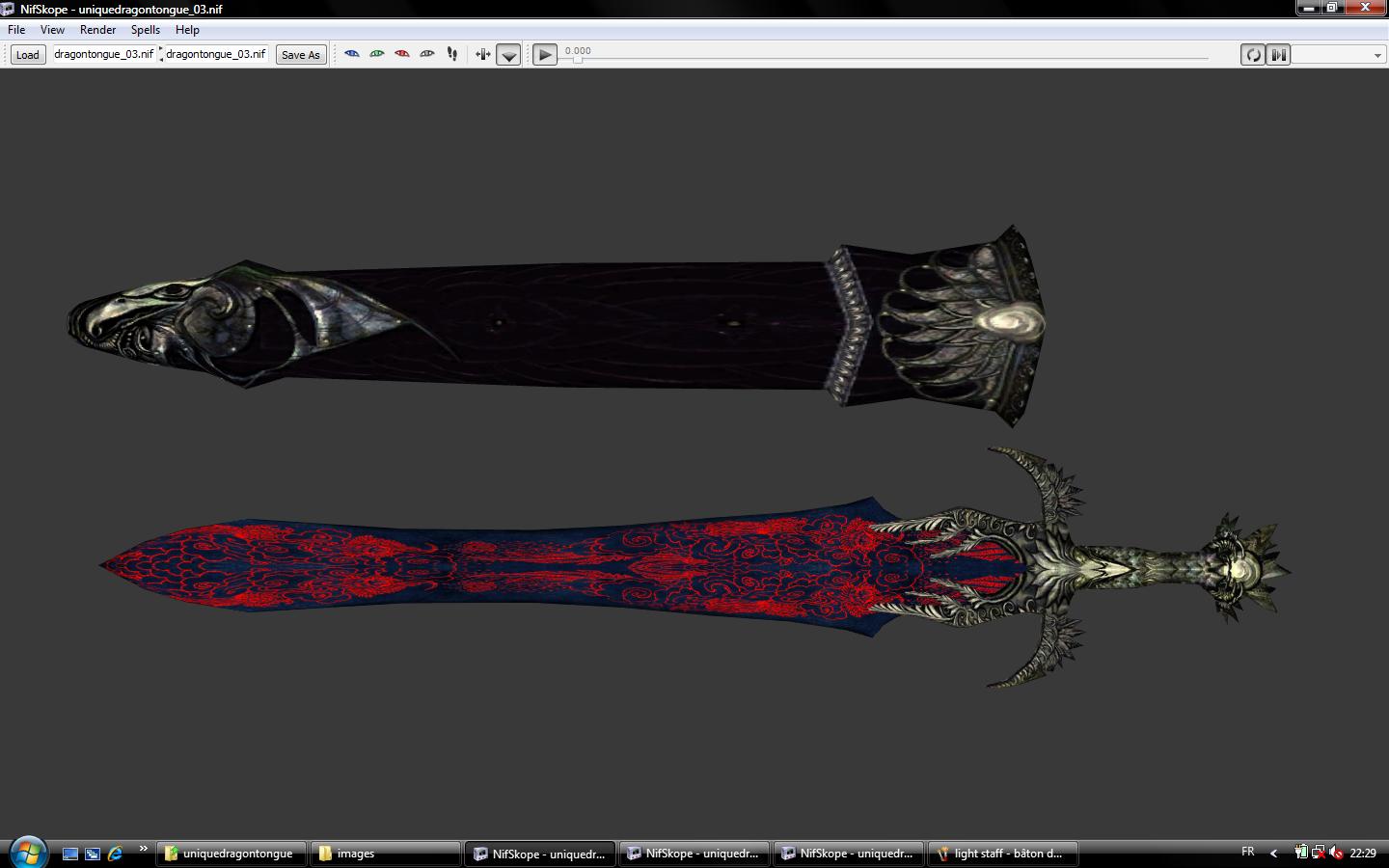1389x868 pixels.
Task: Toggle the switch-animation button
Action: (x=1278, y=55)
